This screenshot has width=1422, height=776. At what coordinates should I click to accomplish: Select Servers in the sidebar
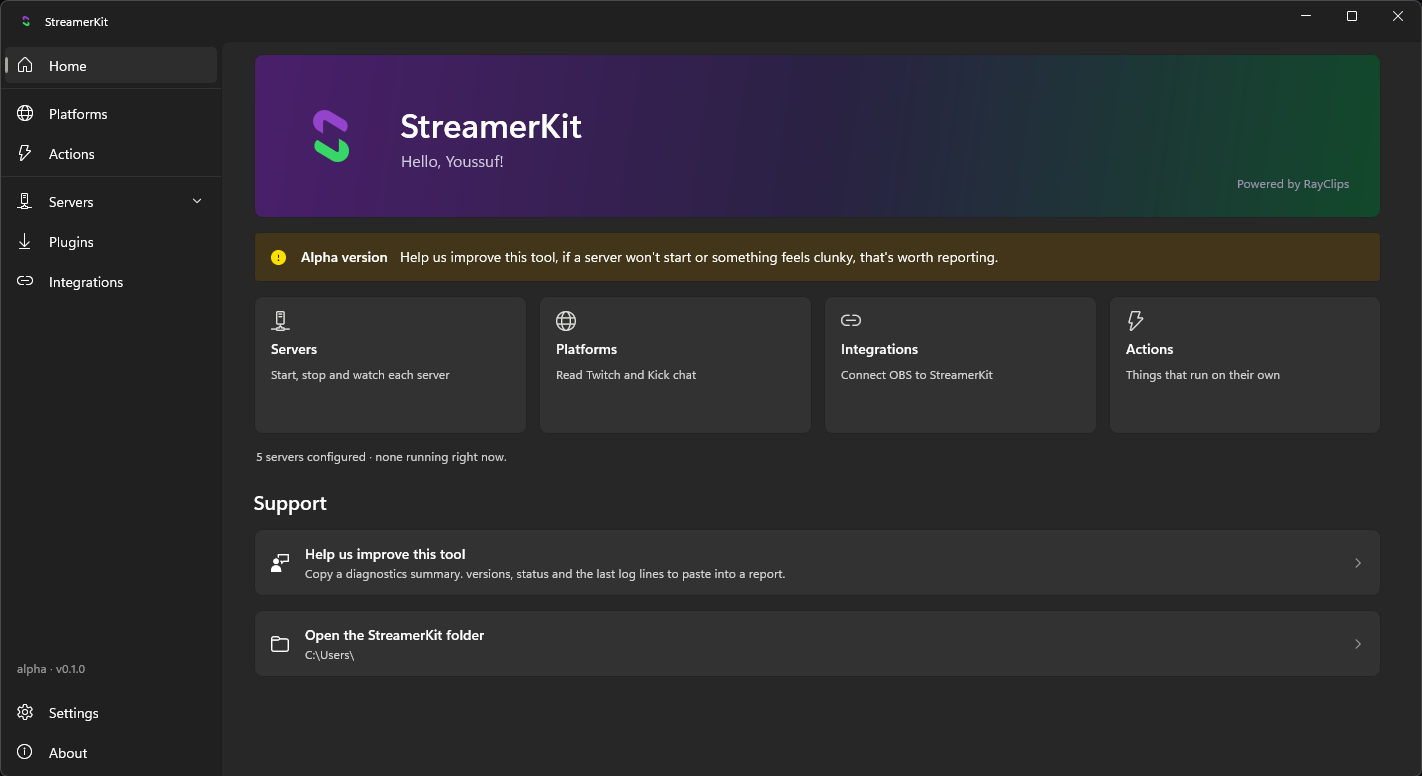(111, 202)
